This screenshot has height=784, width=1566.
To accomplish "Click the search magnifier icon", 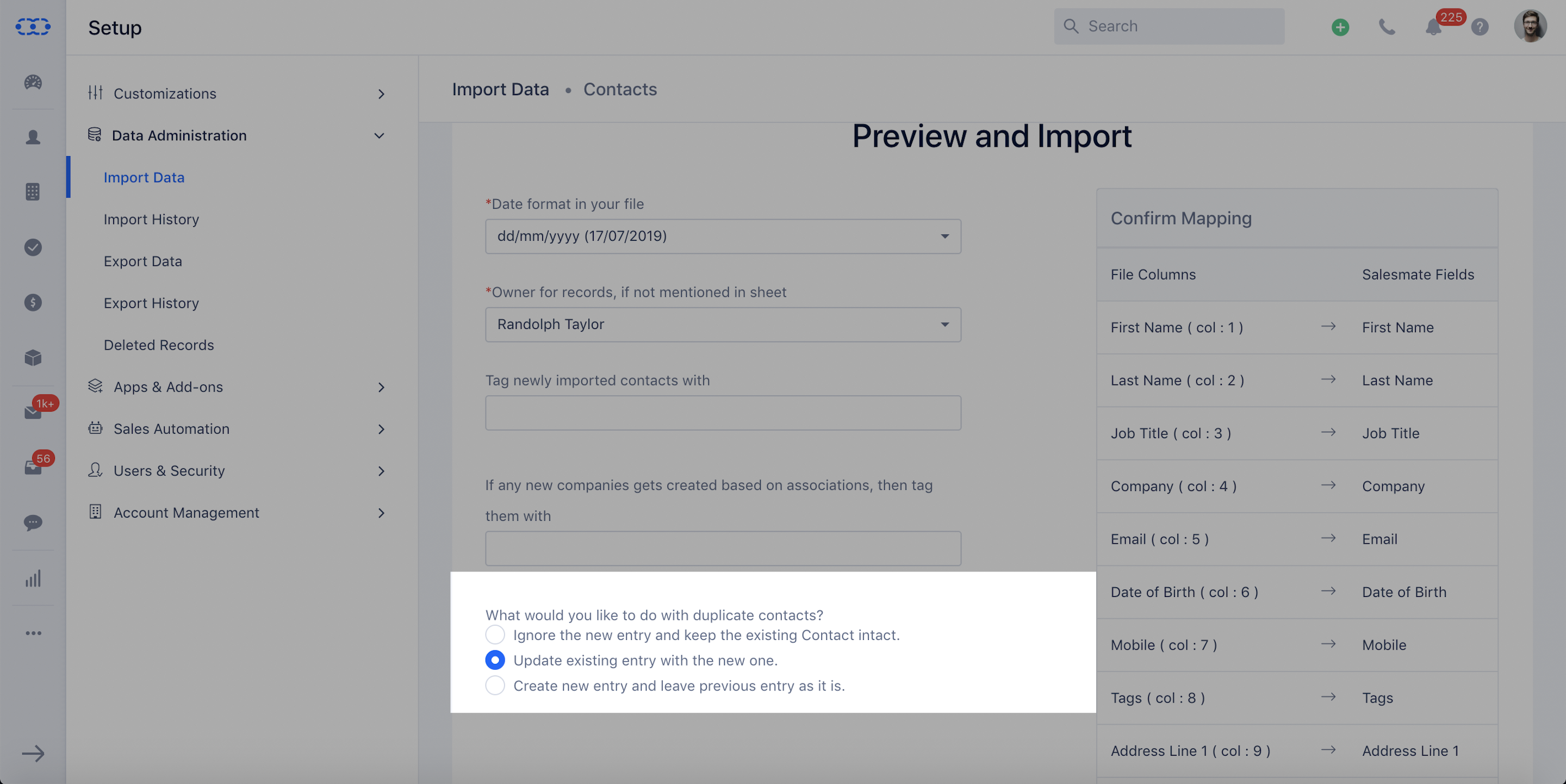I will (x=1071, y=26).
